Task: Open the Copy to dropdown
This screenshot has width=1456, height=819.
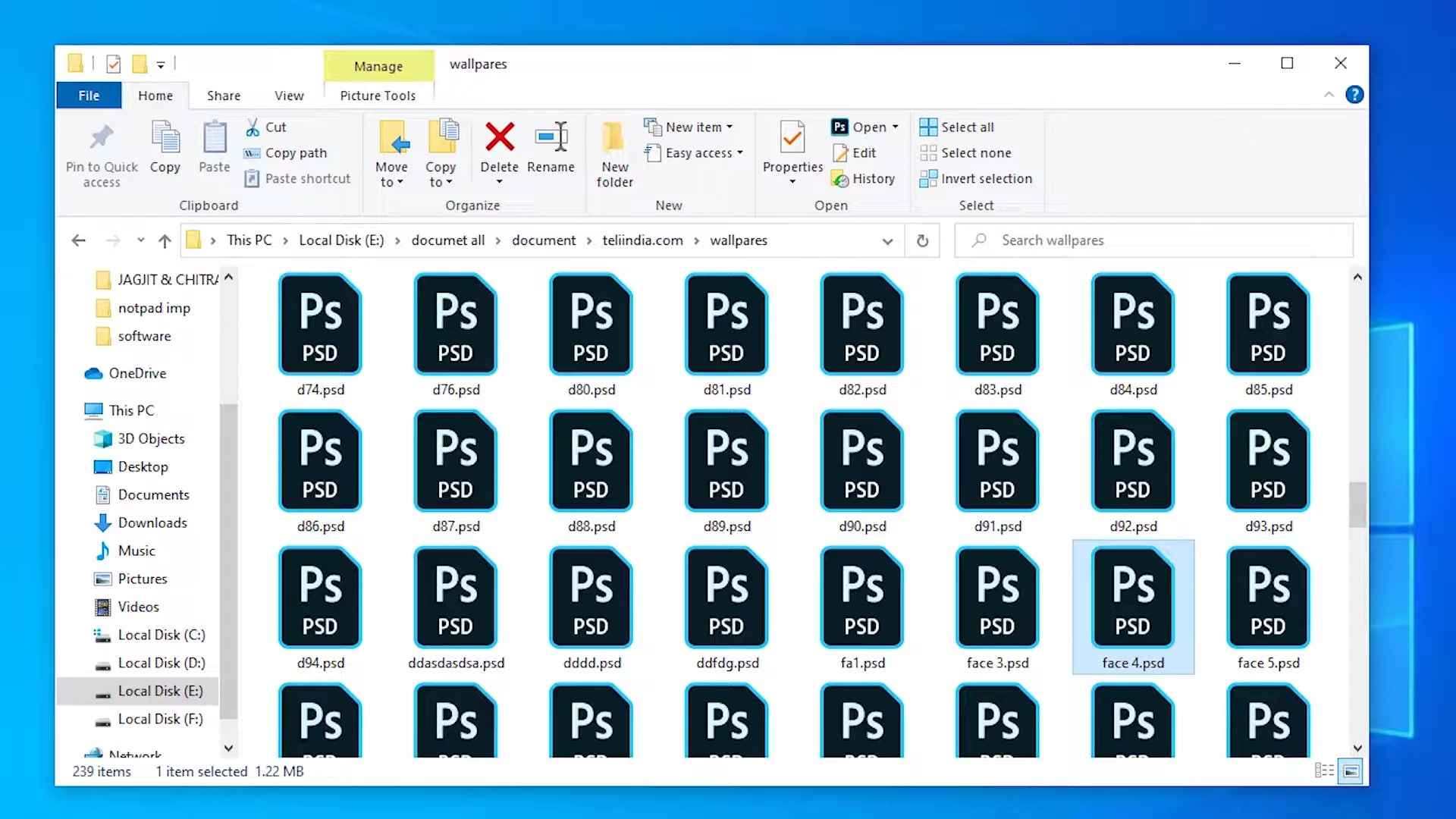Action: coord(441,174)
